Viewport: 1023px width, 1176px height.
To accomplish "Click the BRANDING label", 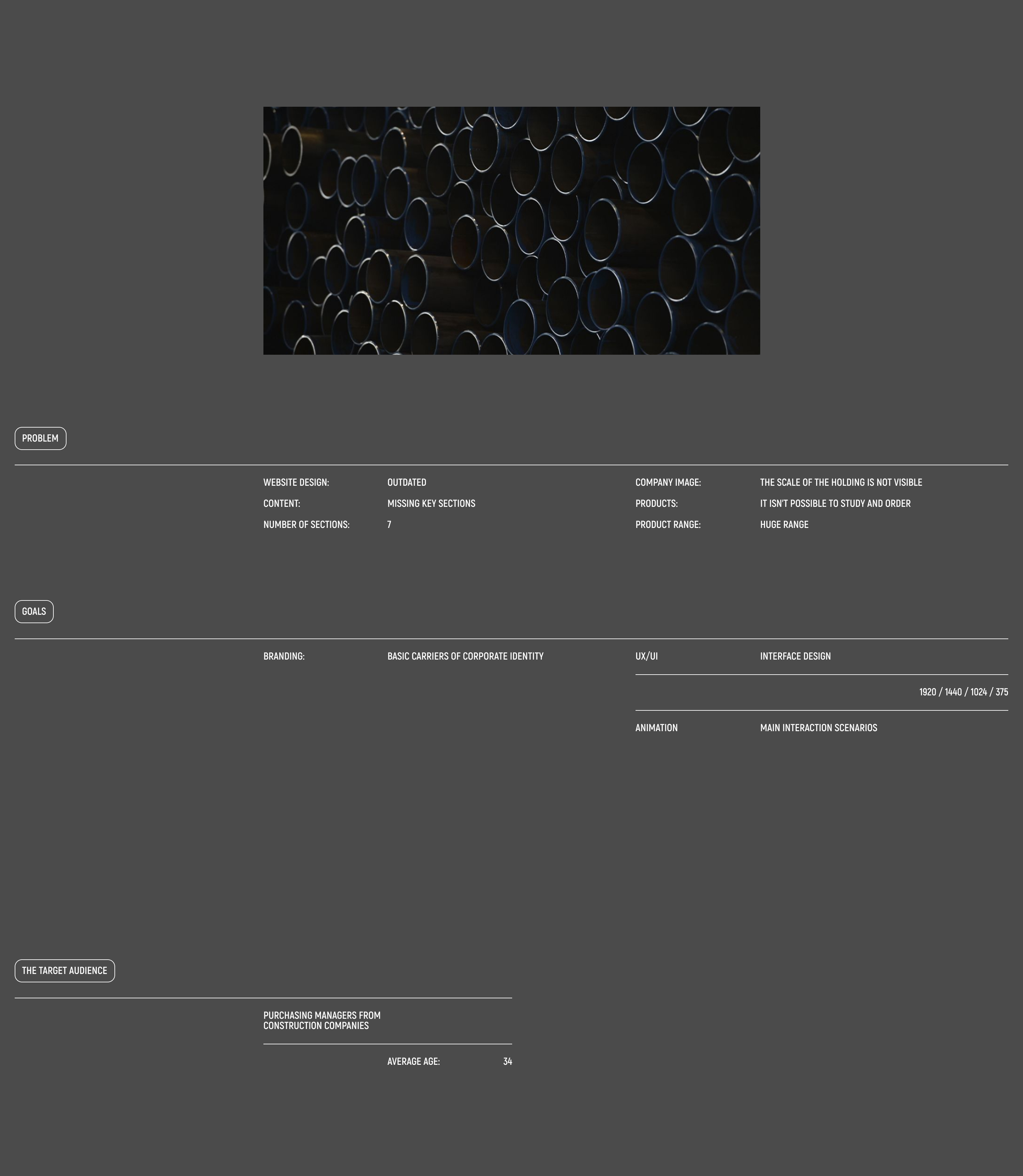I will click(x=284, y=656).
